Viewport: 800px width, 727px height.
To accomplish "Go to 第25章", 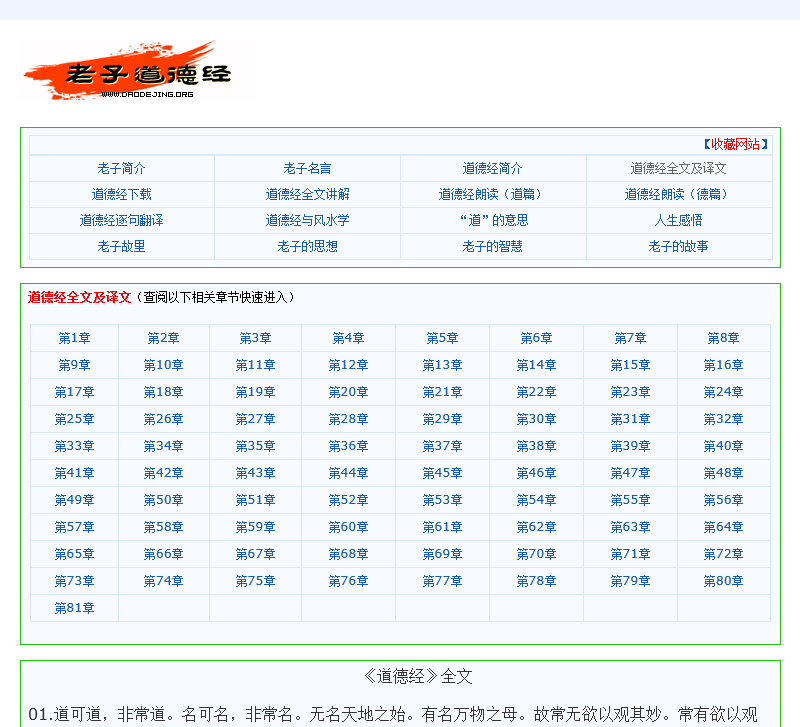I will pyautogui.click(x=74, y=419).
